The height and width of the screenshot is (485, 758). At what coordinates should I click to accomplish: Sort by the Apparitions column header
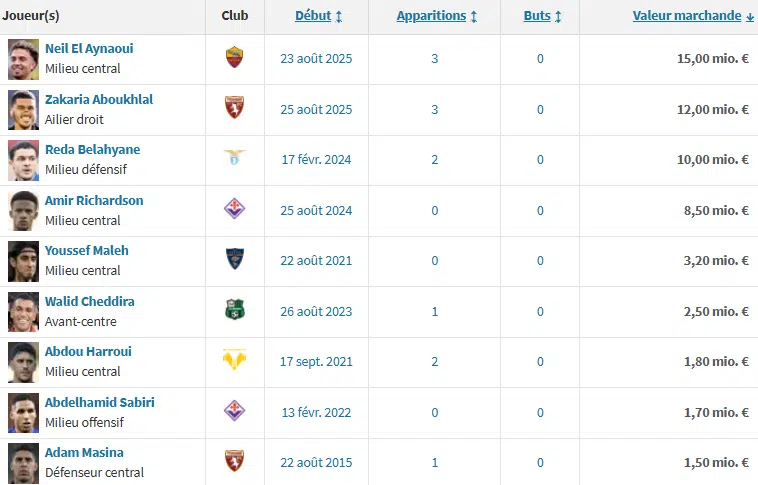pyautogui.click(x=436, y=16)
